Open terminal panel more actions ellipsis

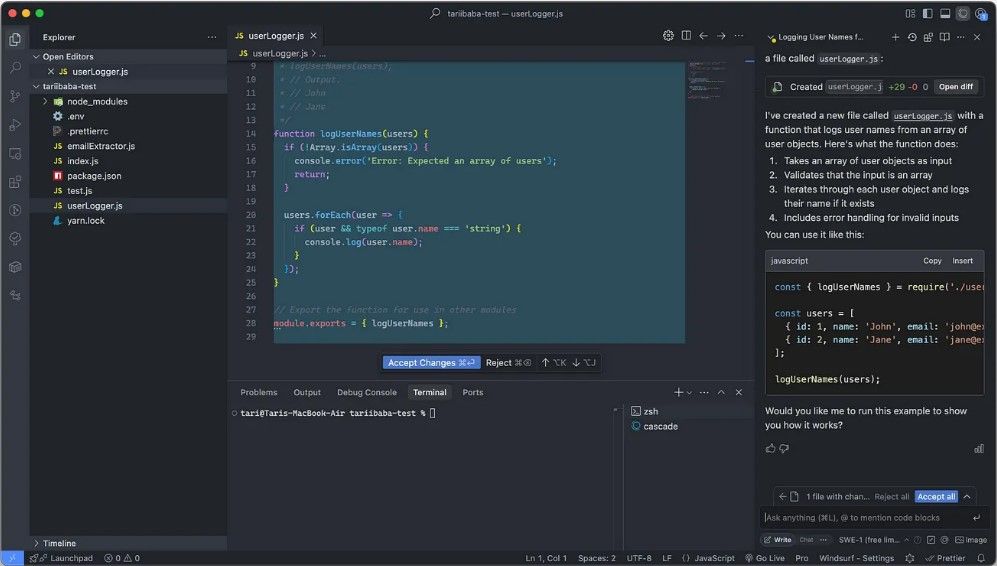704,392
